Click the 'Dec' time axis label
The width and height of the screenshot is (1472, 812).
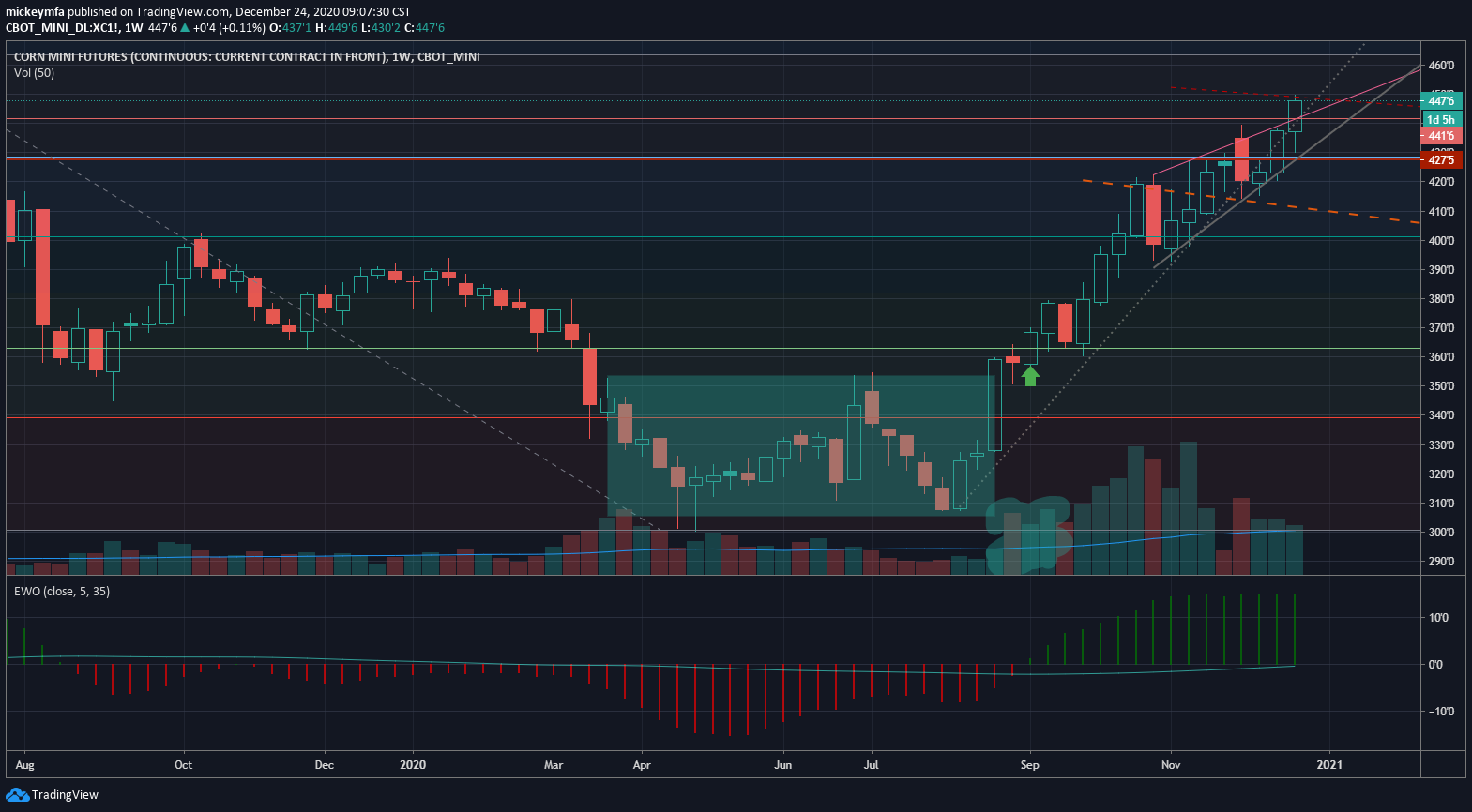click(324, 765)
